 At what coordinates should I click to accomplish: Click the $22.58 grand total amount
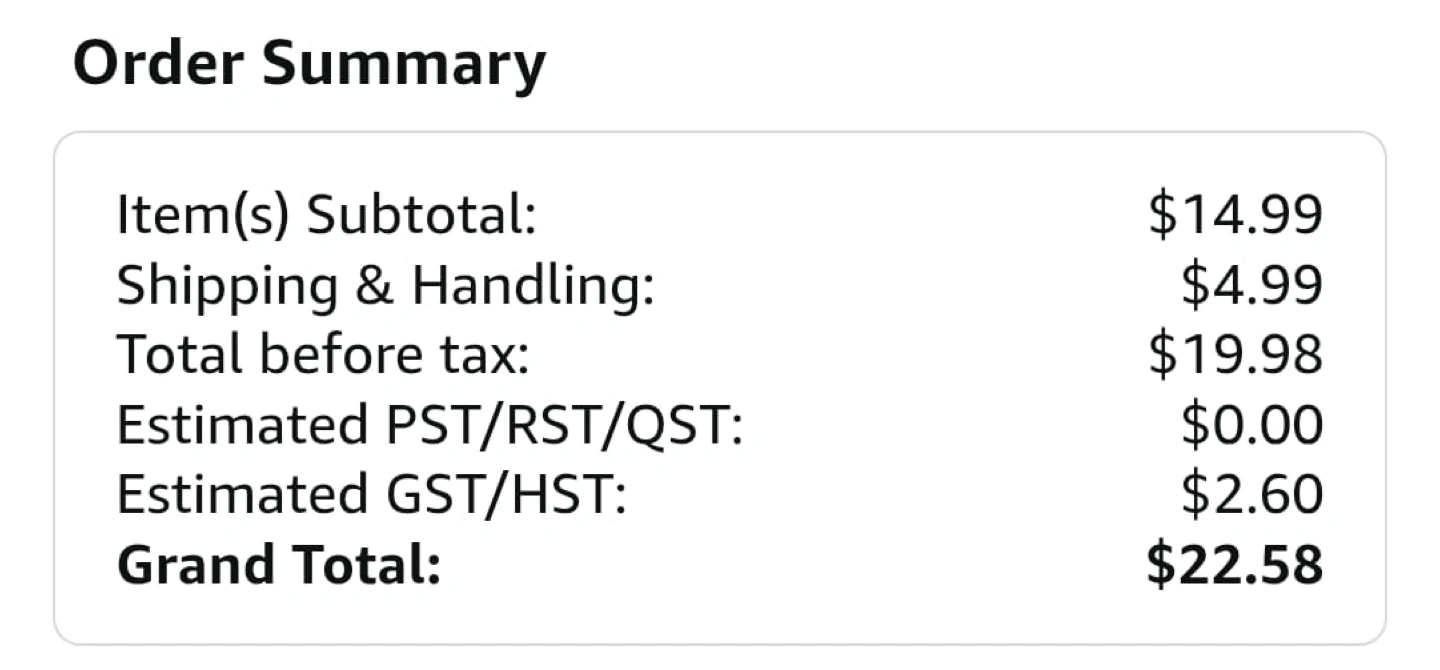[x=1235, y=565]
